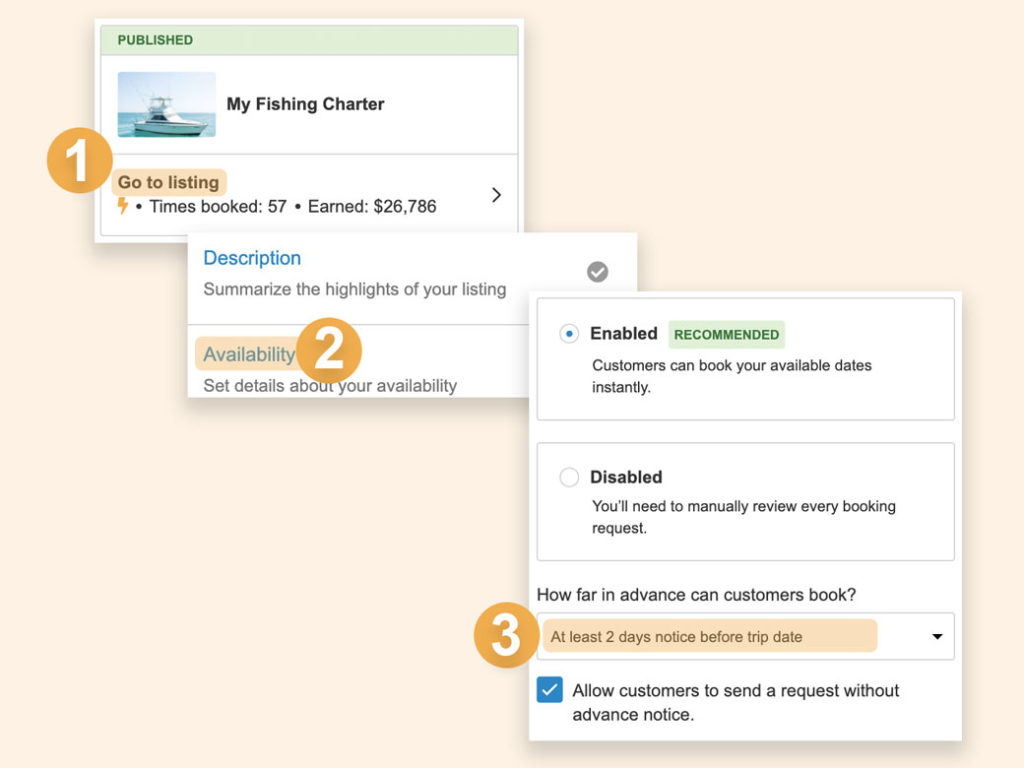This screenshot has width=1024, height=768.
Task: Click the orange step 1 badge
Action: (80, 160)
